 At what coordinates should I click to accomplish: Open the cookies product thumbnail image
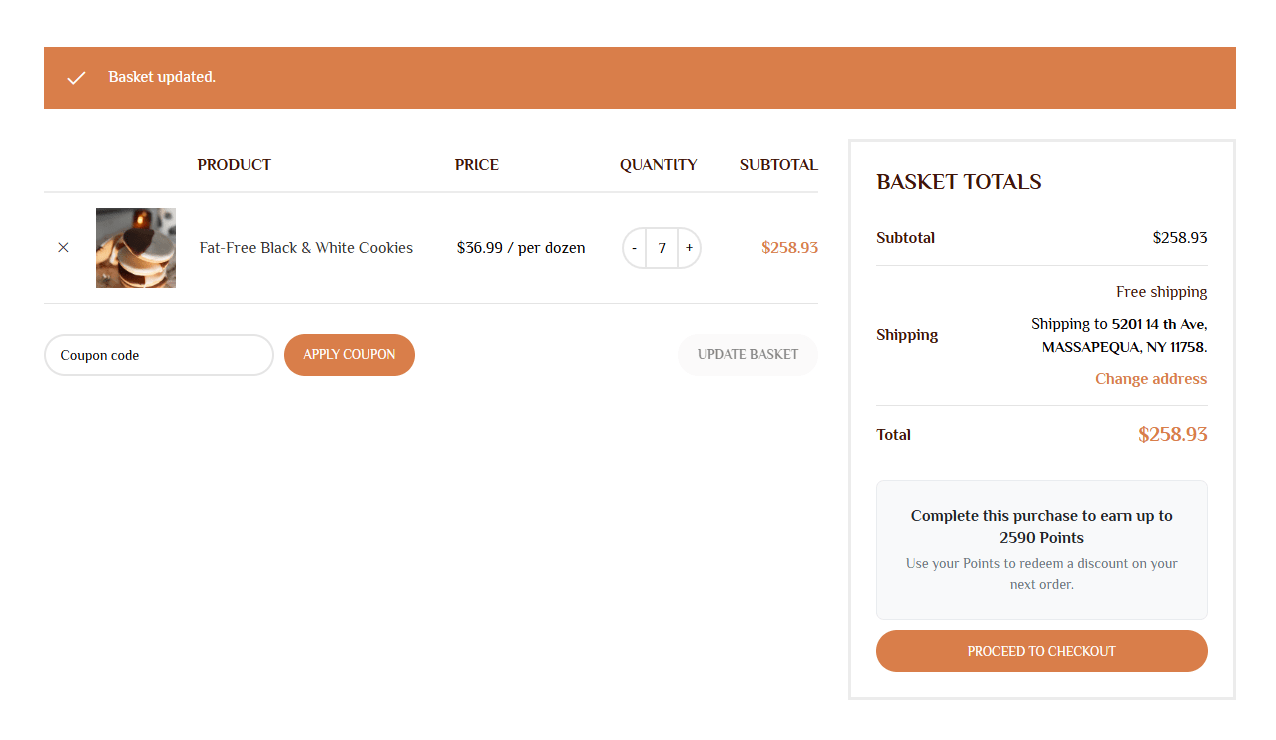(136, 248)
